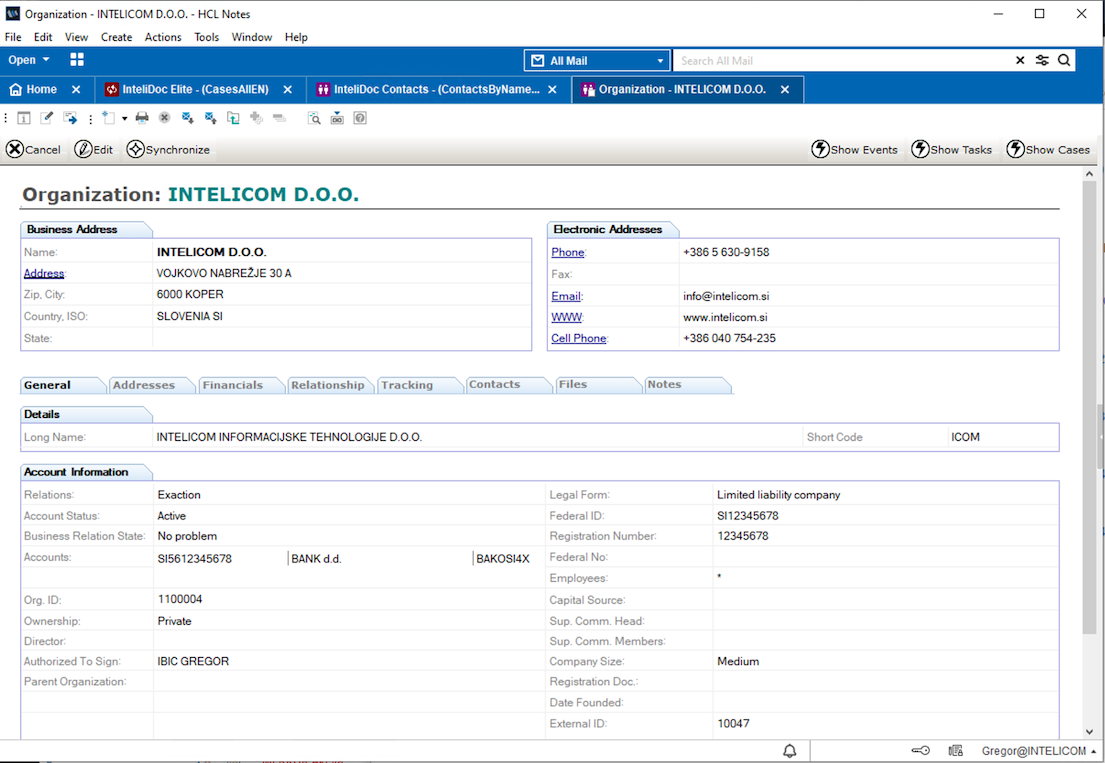The width and height of the screenshot is (1105, 763).
Task: Click the mail envelope with down arrow icon
Action: pos(187,118)
